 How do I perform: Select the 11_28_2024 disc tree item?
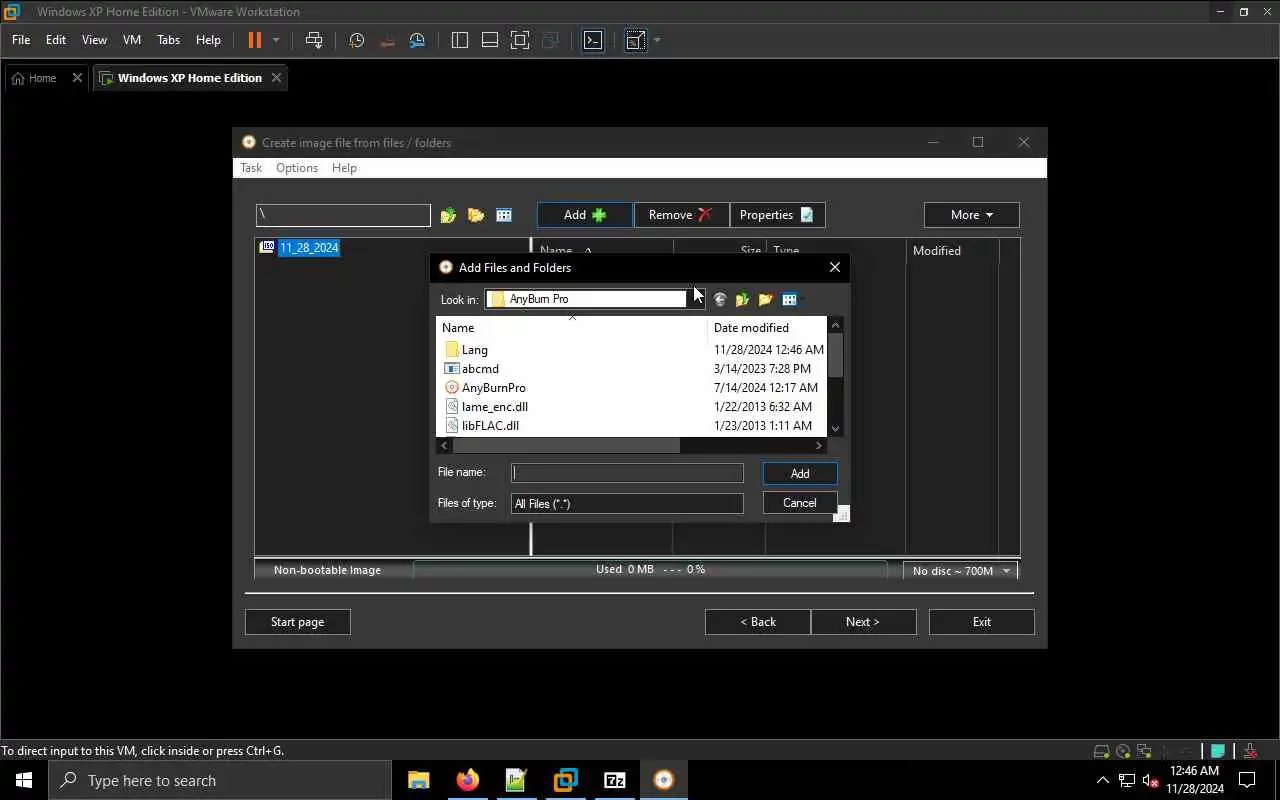pyautogui.click(x=309, y=248)
